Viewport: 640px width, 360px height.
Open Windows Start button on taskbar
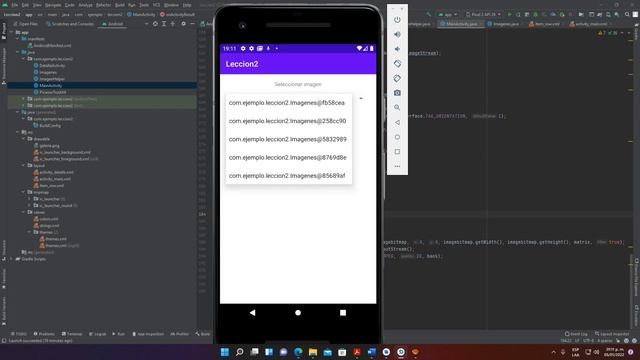pyautogui.click(x=225, y=352)
